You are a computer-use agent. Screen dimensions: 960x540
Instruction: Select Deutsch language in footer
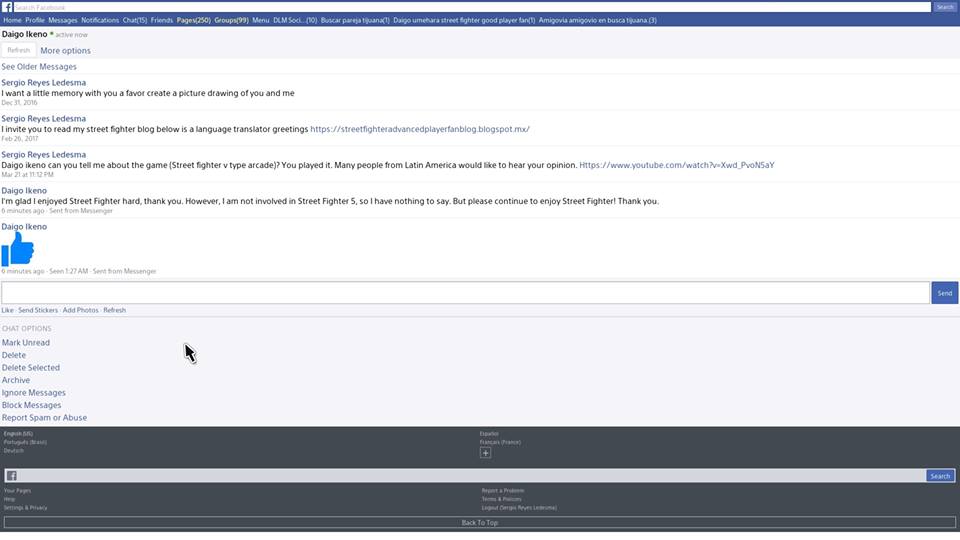[x=13, y=451]
